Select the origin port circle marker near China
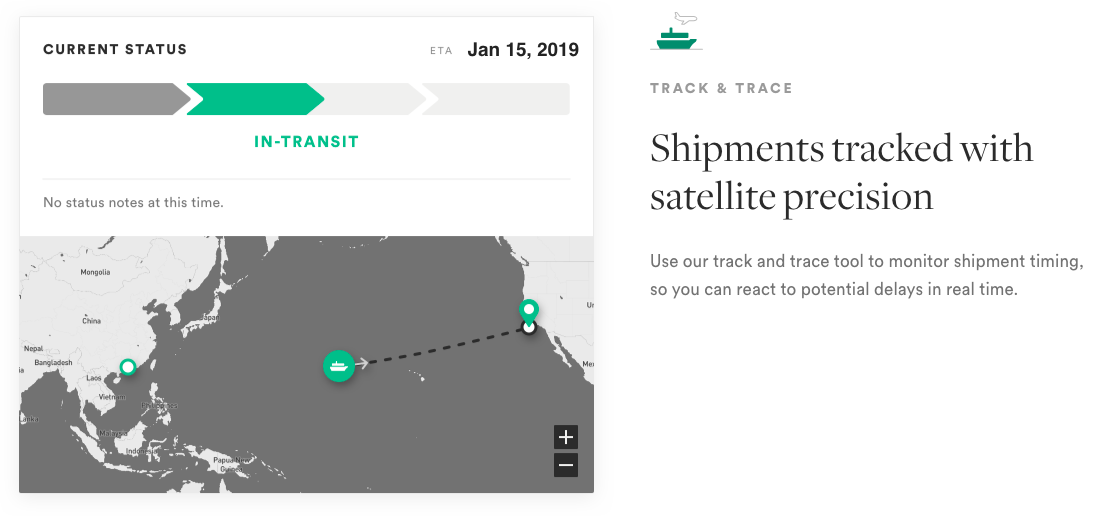Viewport: 1108px width, 516px height. (128, 367)
